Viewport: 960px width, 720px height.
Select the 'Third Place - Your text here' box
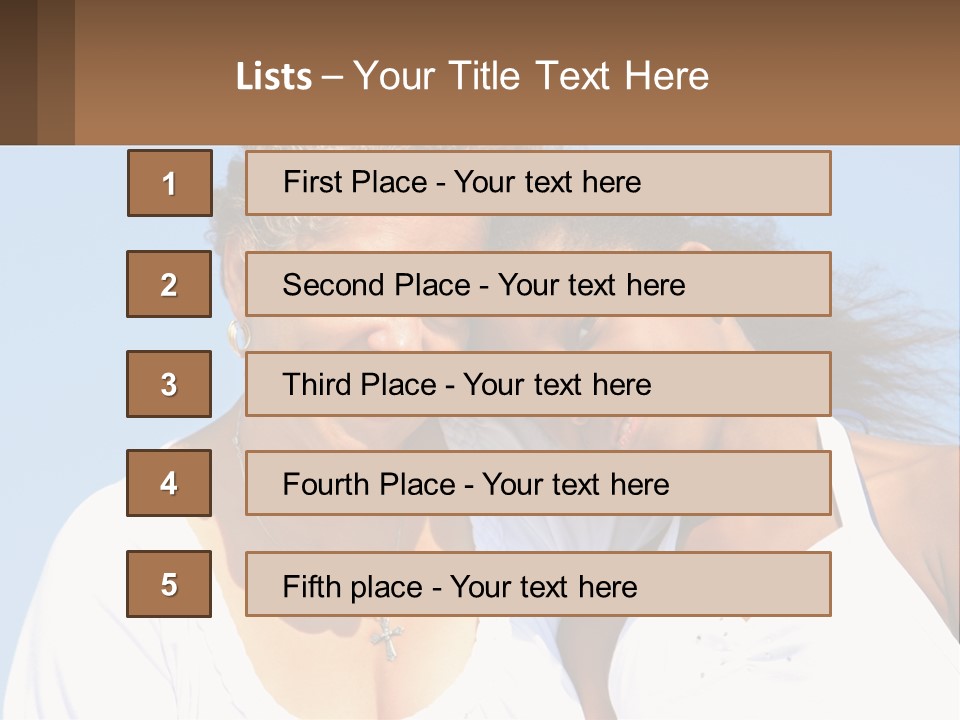538,384
